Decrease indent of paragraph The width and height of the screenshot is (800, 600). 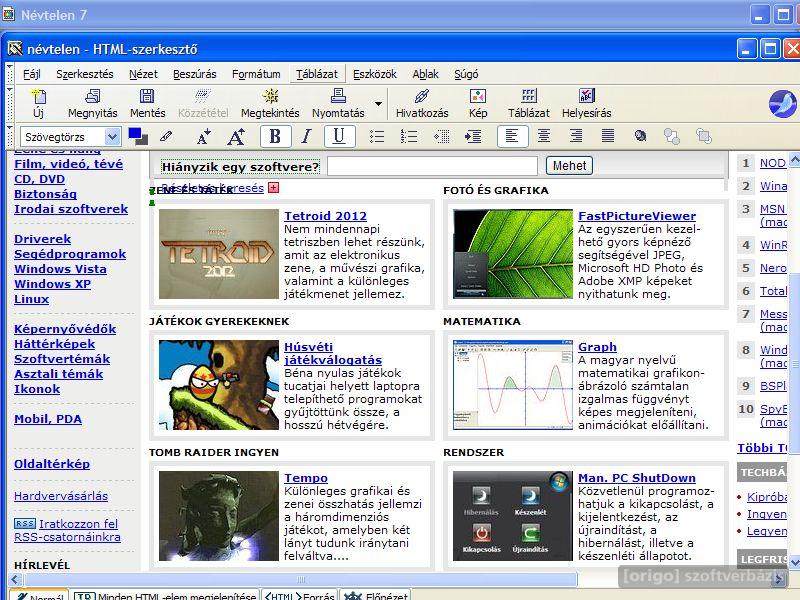point(441,136)
